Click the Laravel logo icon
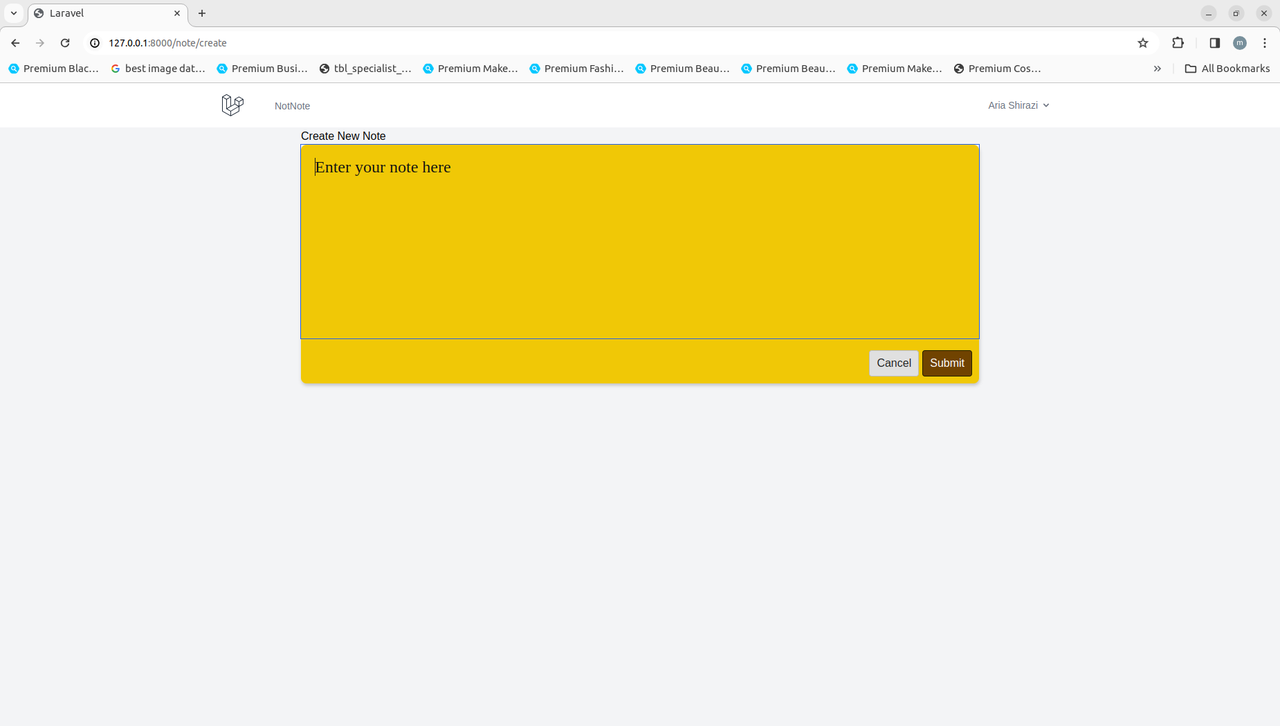Screen dimensions: 1280x726 click(x=232, y=105)
